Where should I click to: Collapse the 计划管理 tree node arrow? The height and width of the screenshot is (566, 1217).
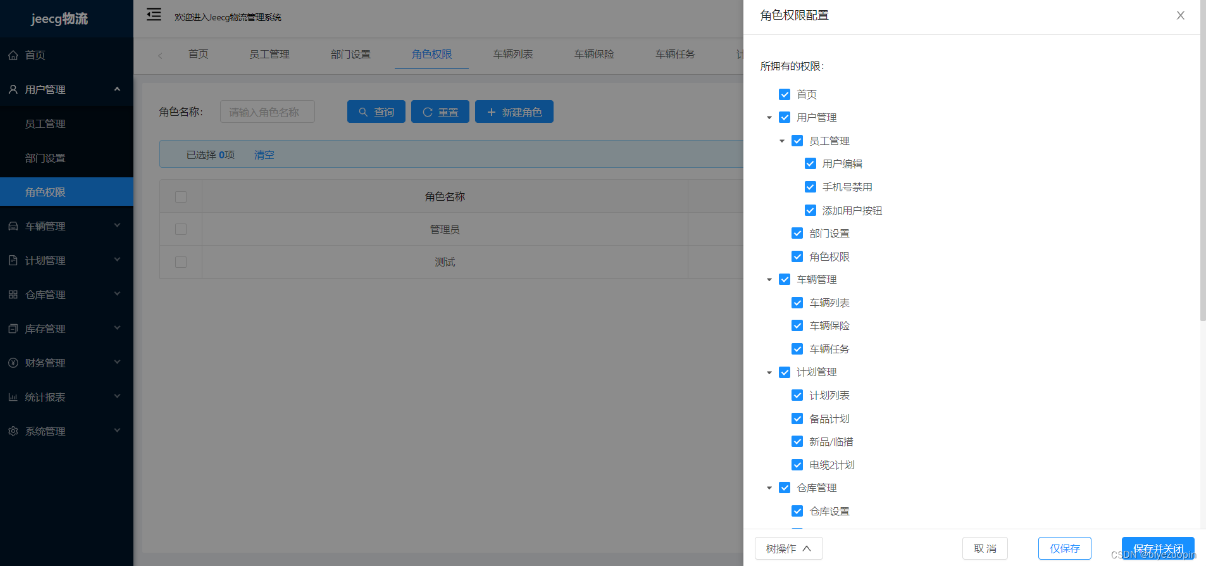click(770, 372)
